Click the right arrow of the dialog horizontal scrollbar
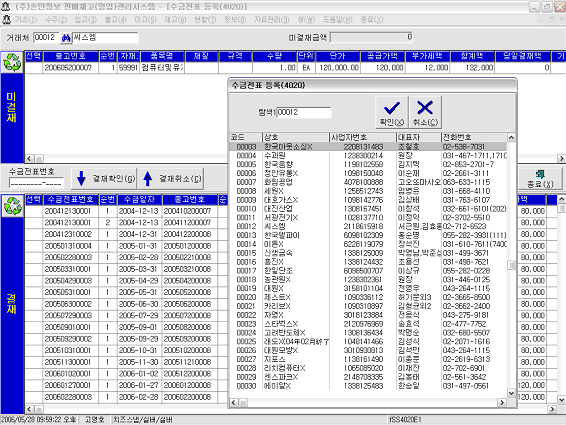 (502, 402)
